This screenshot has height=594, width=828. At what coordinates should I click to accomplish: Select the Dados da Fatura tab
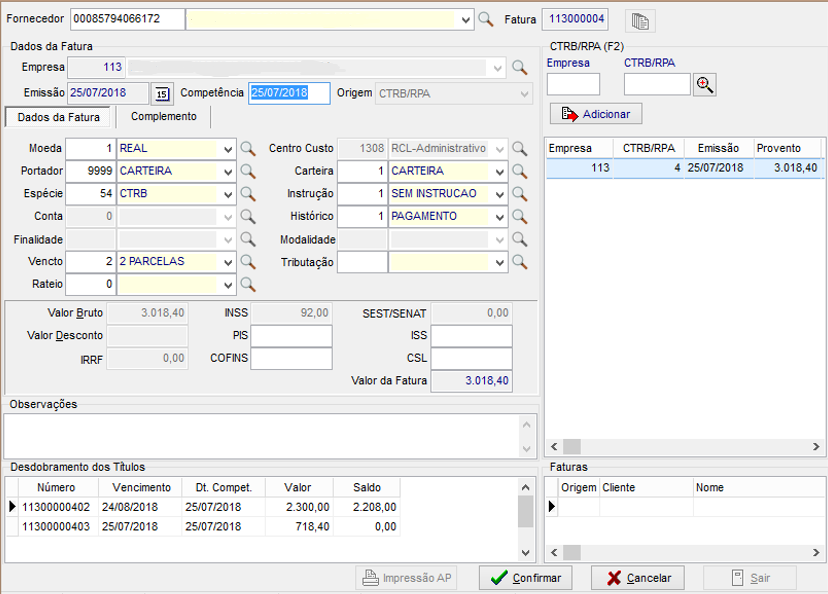tap(59, 117)
